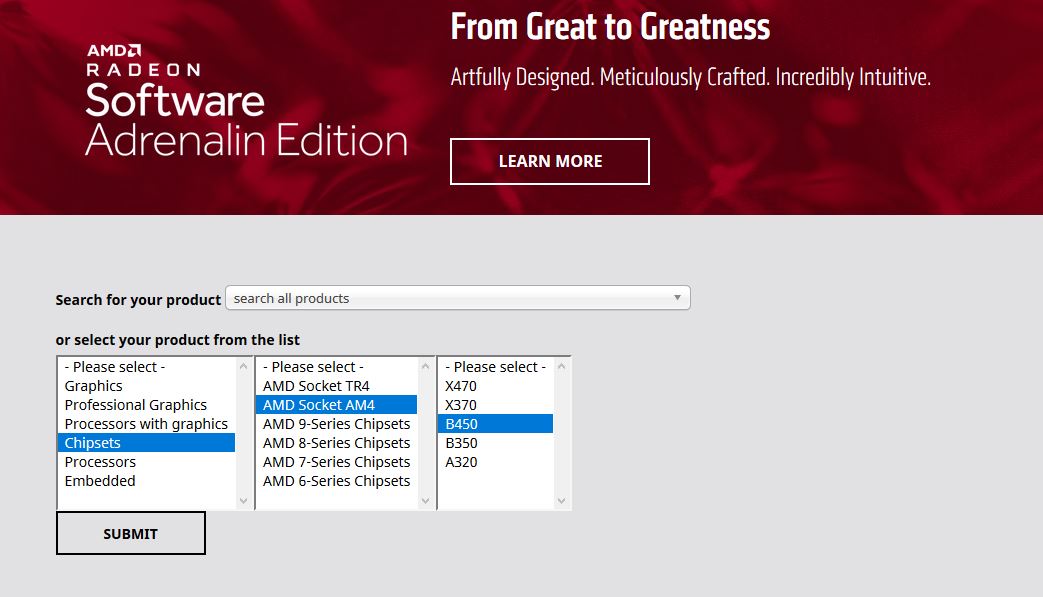
Task: Click the SUBMIT button
Action: pos(131,533)
